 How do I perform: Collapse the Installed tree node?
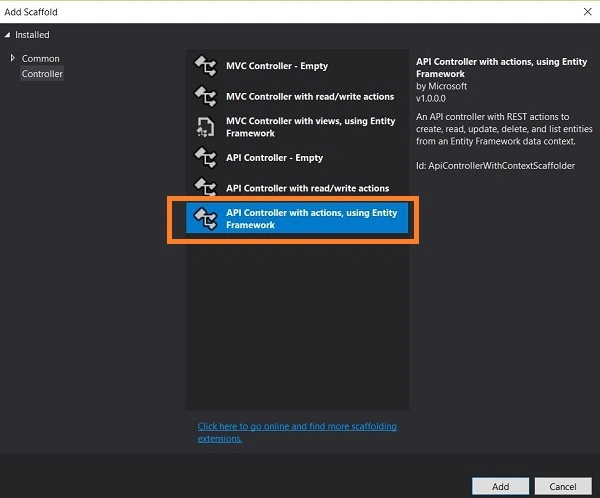click(x=7, y=35)
